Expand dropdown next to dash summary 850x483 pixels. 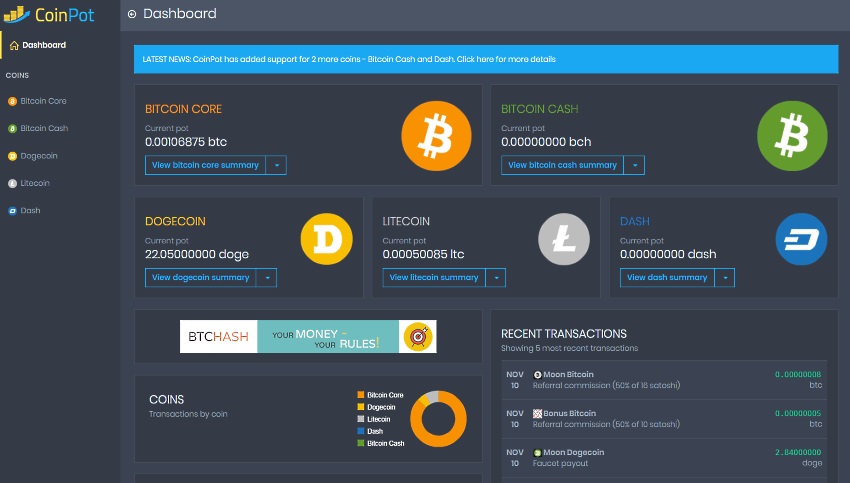click(x=725, y=278)
